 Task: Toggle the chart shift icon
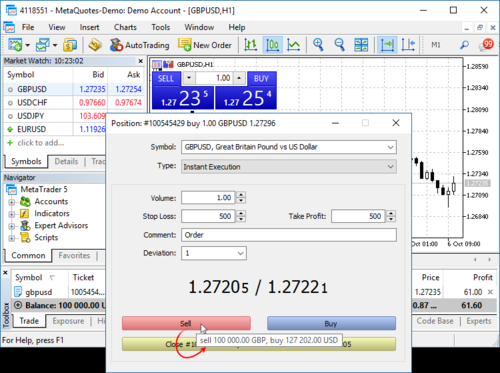(x=408, y=45)
